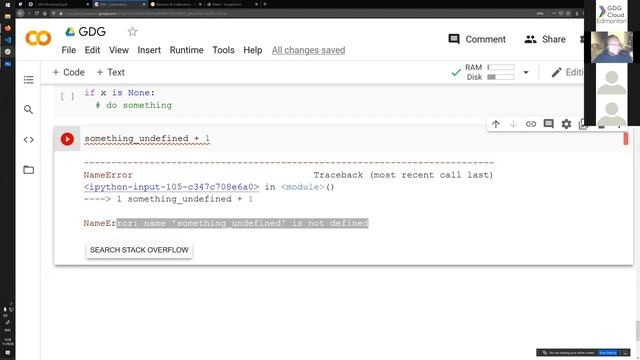Open the Colab logo home link

tap(38, 38)
